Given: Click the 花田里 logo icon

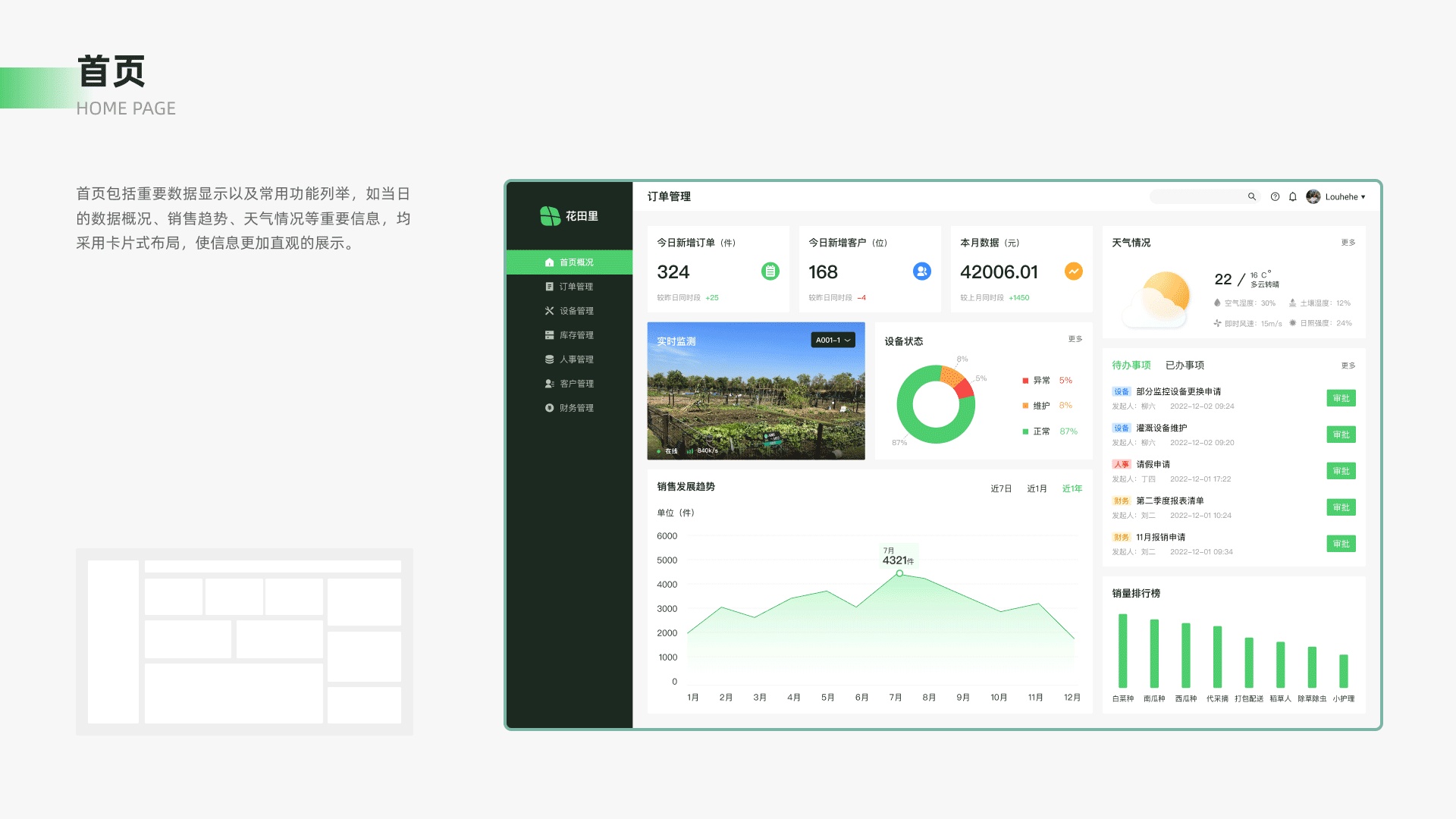Looking at the screenshot, I should (x=550, y=216).
